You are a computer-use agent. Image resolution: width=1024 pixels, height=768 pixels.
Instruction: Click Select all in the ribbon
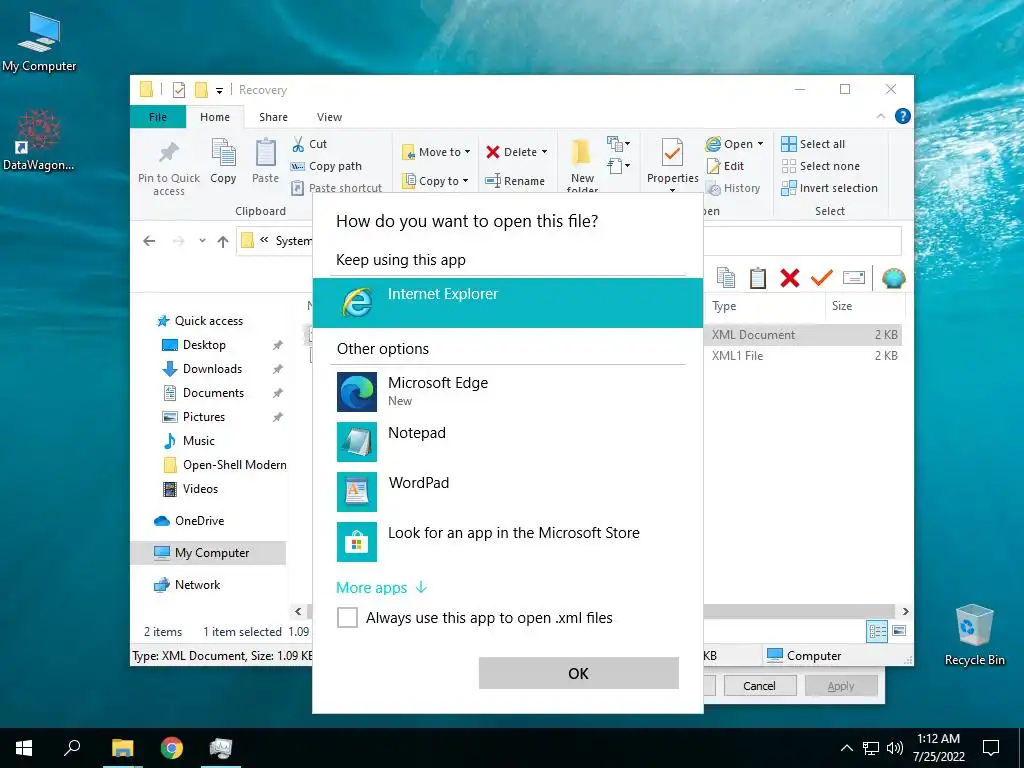click(814, 144)
